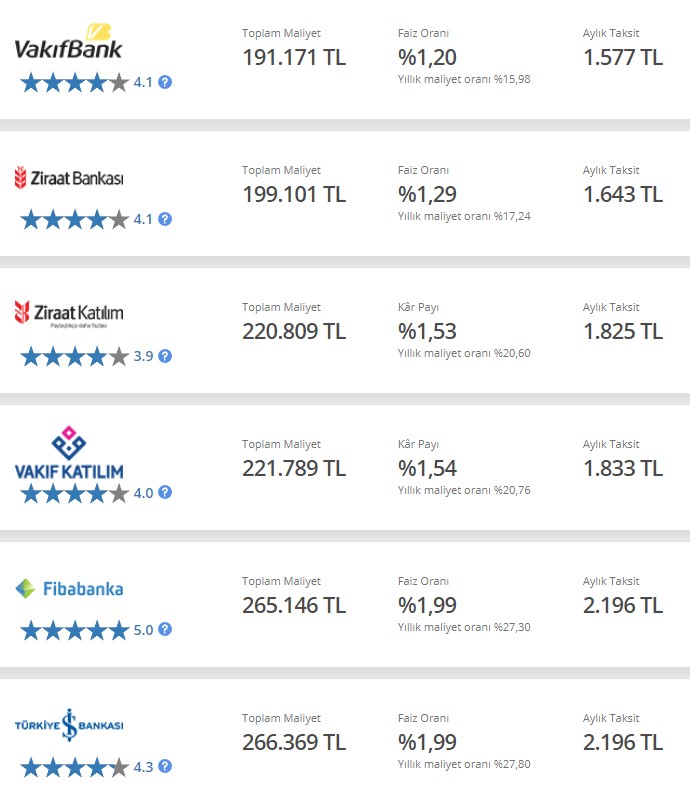Click the Fibabanka logo

point(69,589)
